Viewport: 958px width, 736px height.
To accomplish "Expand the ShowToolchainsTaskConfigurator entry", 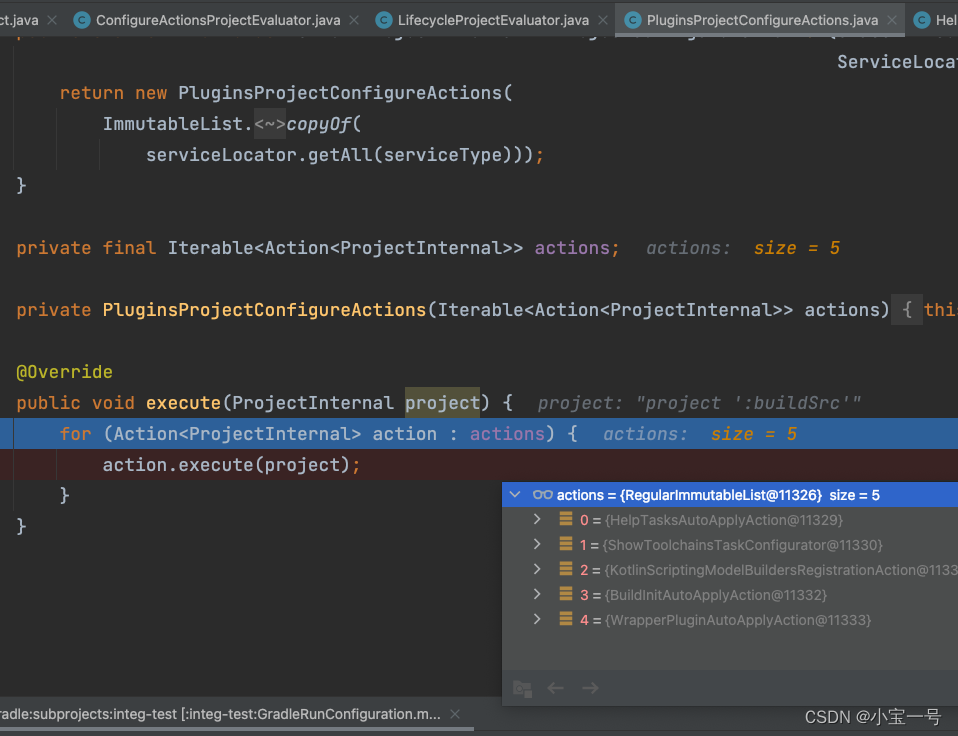I will click(x=537, y=544).
